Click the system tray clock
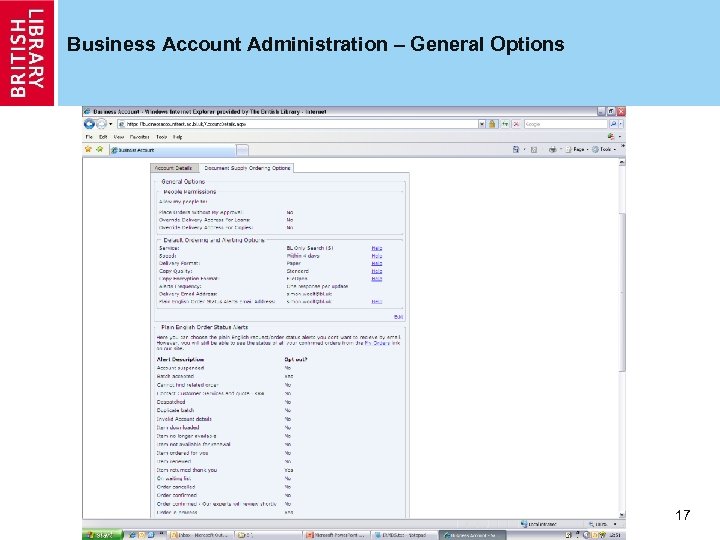The image size is (720, 540). pos(615,535)
